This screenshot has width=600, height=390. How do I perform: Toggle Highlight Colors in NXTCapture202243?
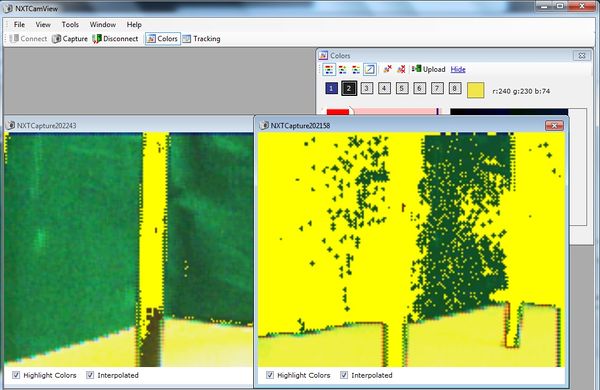coord(16,375)
